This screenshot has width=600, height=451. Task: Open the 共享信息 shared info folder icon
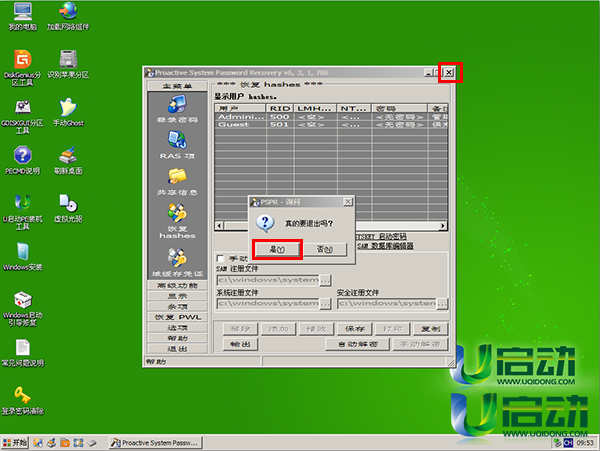pos(177,181)
